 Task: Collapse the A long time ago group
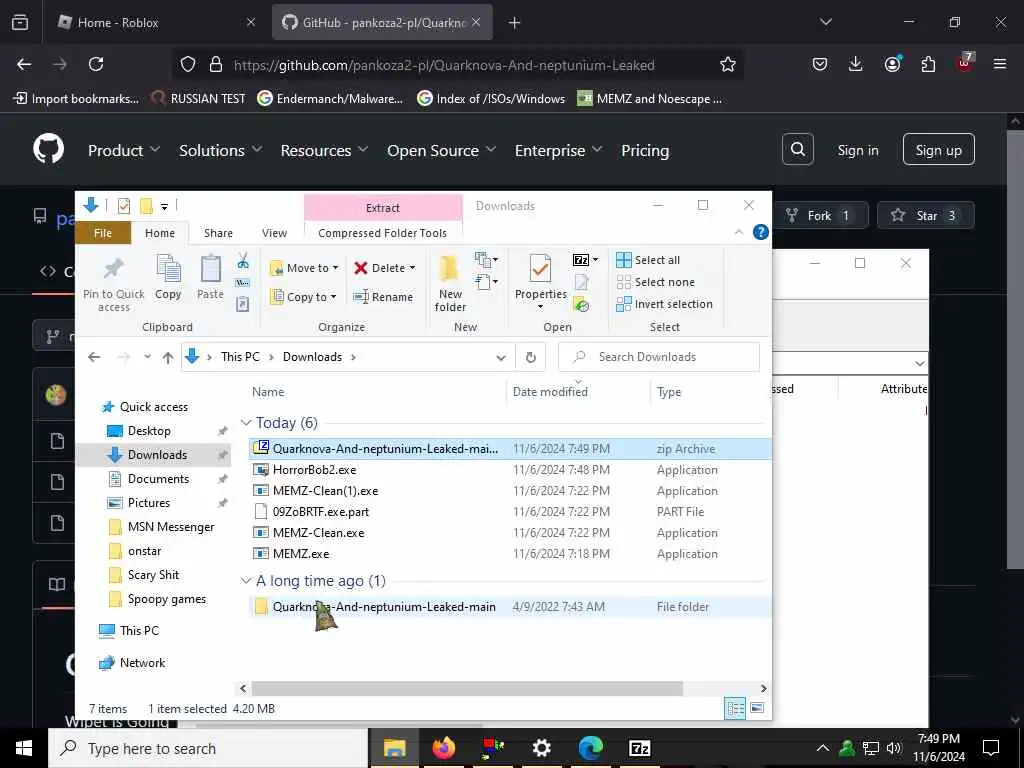pos(246,581)
